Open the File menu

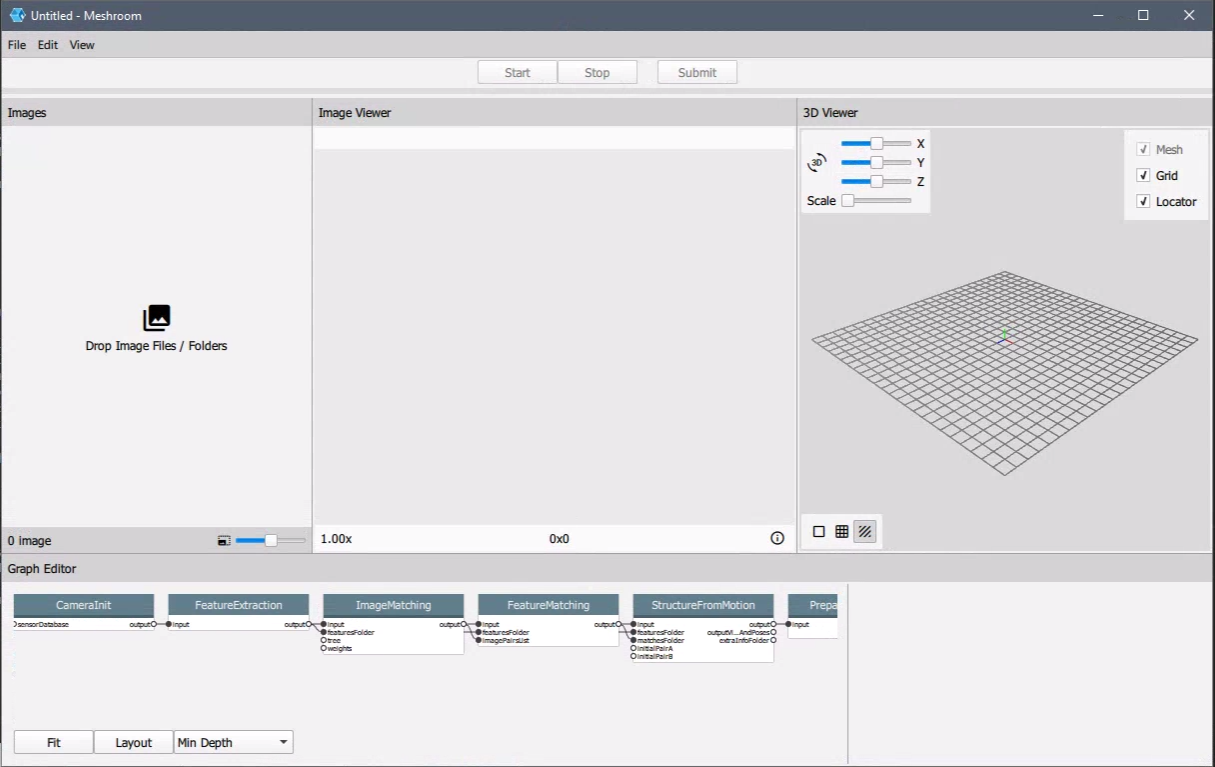(x=17, y=45)
